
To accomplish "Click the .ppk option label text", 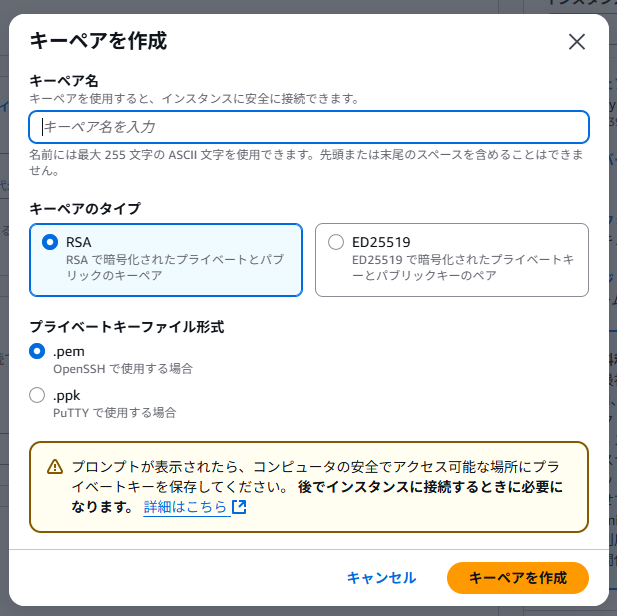I will (x=67, y=396).
